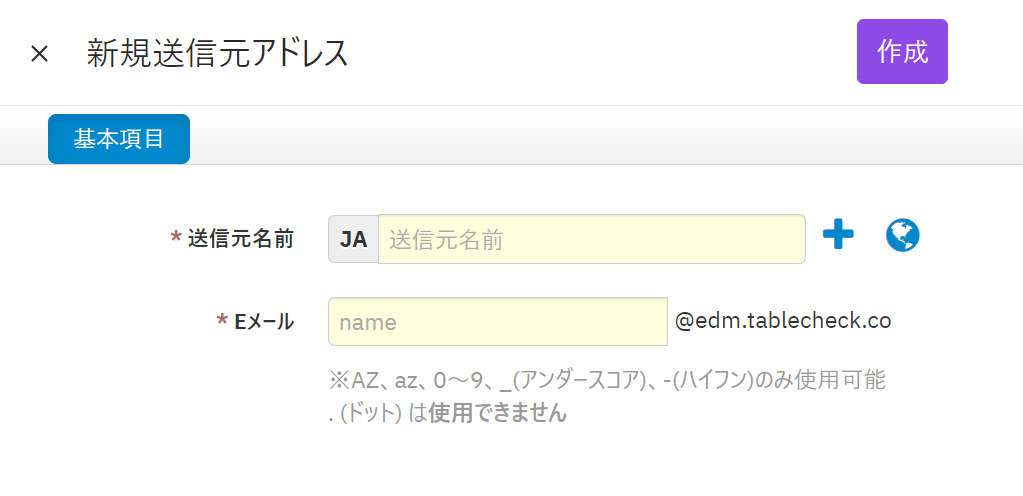
Task: Click the @edm.tablecheck.co domain suffix
Action: click(783, 321)
